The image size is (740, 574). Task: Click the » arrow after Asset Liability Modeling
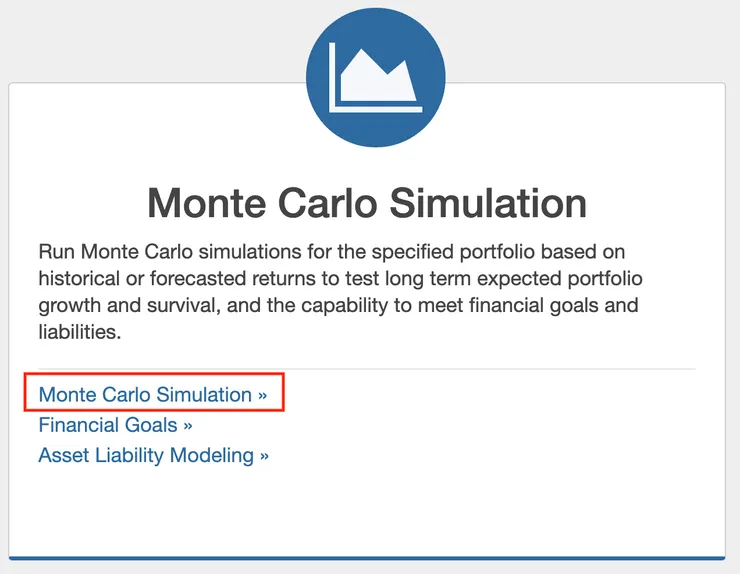(265, 455)
